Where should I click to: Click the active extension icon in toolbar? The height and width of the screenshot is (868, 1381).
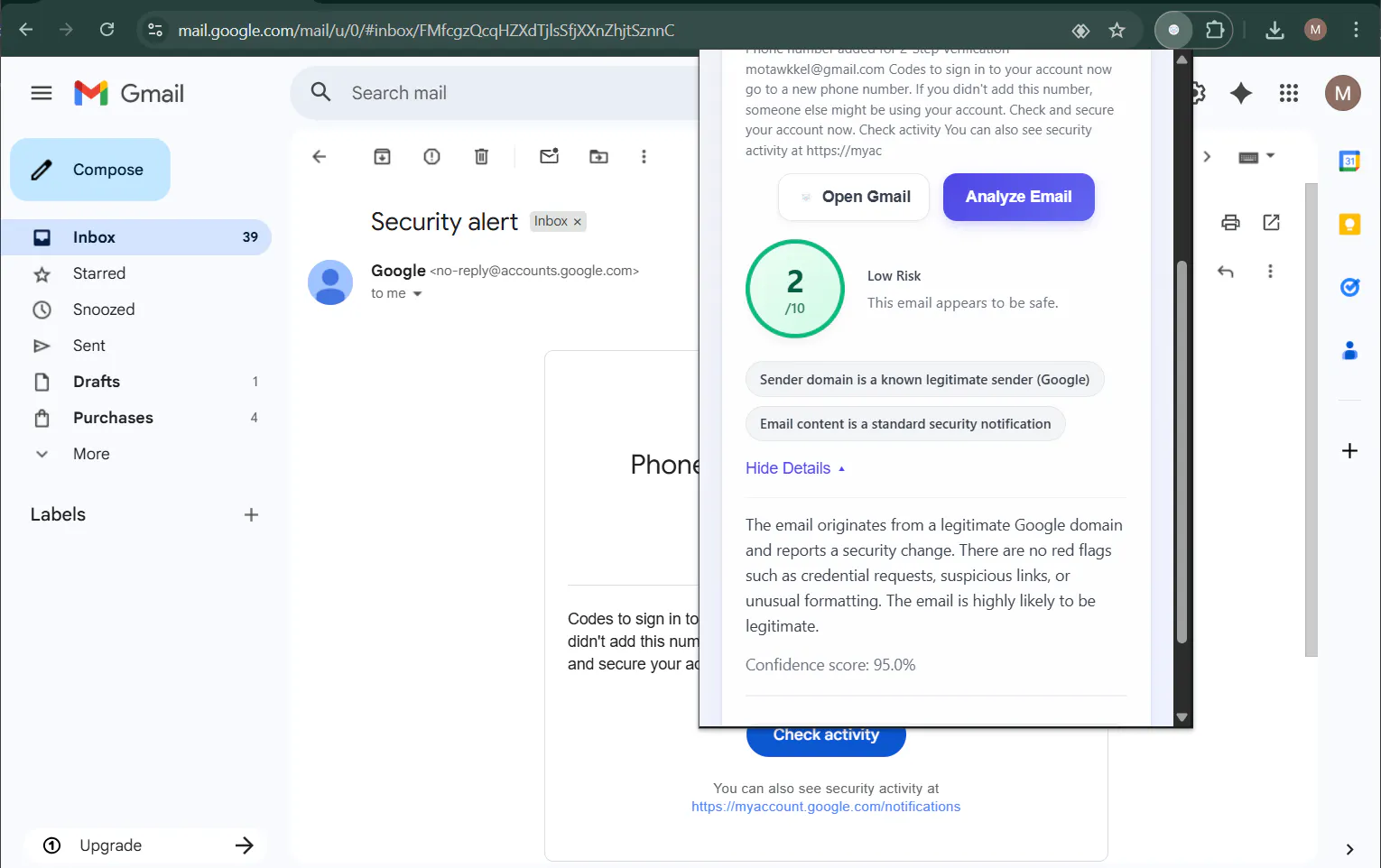[1173, 30]
